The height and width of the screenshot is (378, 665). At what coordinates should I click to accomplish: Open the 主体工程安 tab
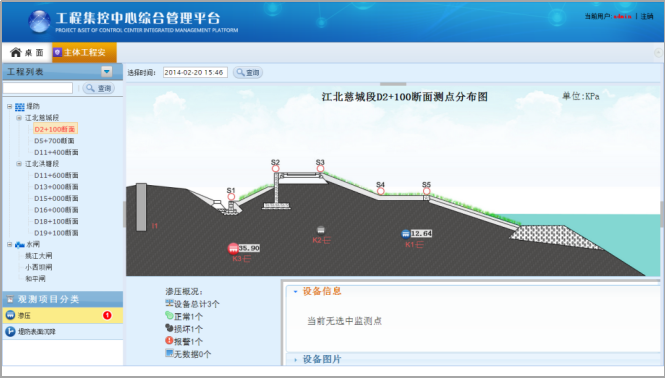(84, 53)
